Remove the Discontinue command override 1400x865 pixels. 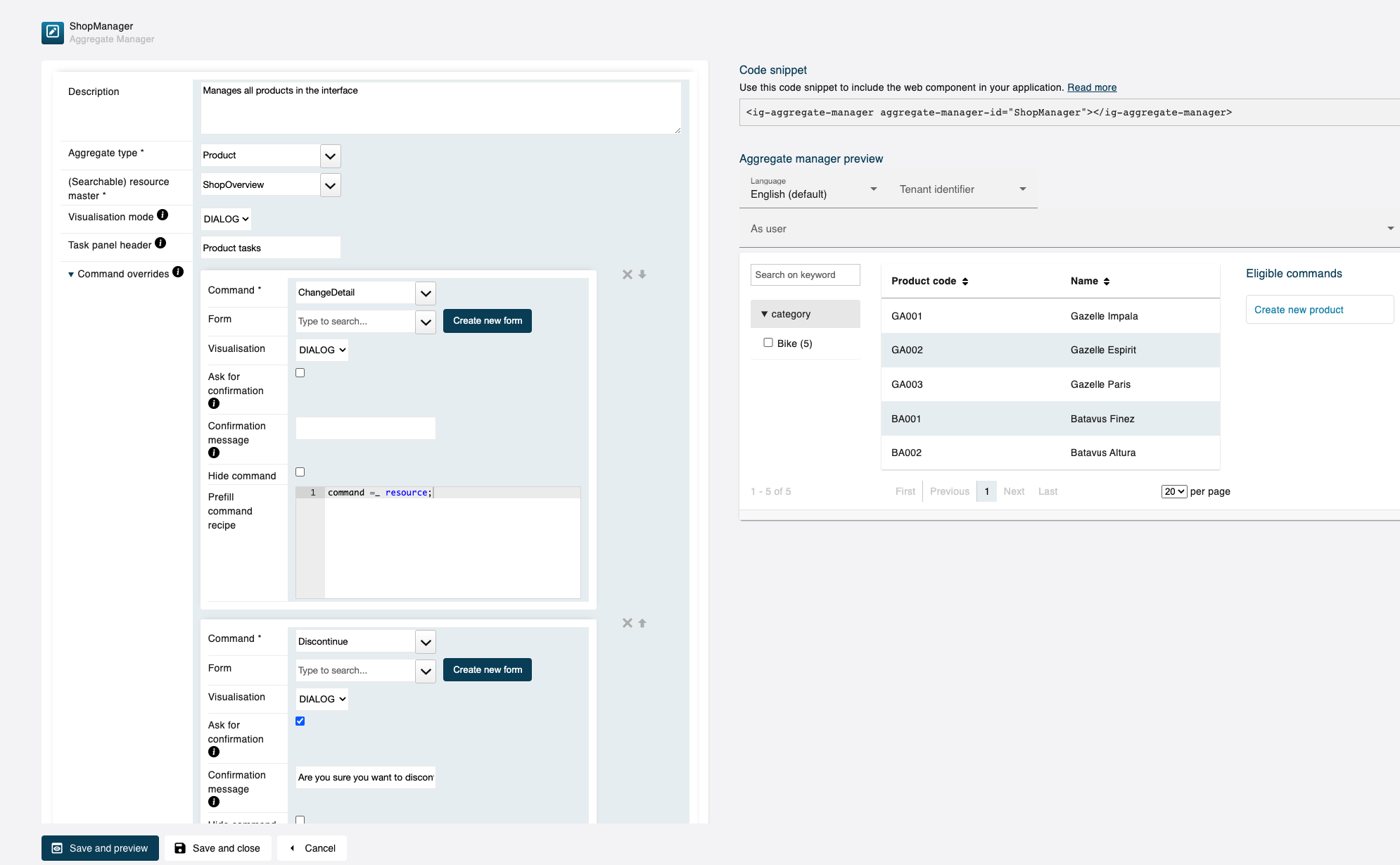click(627, 623)
